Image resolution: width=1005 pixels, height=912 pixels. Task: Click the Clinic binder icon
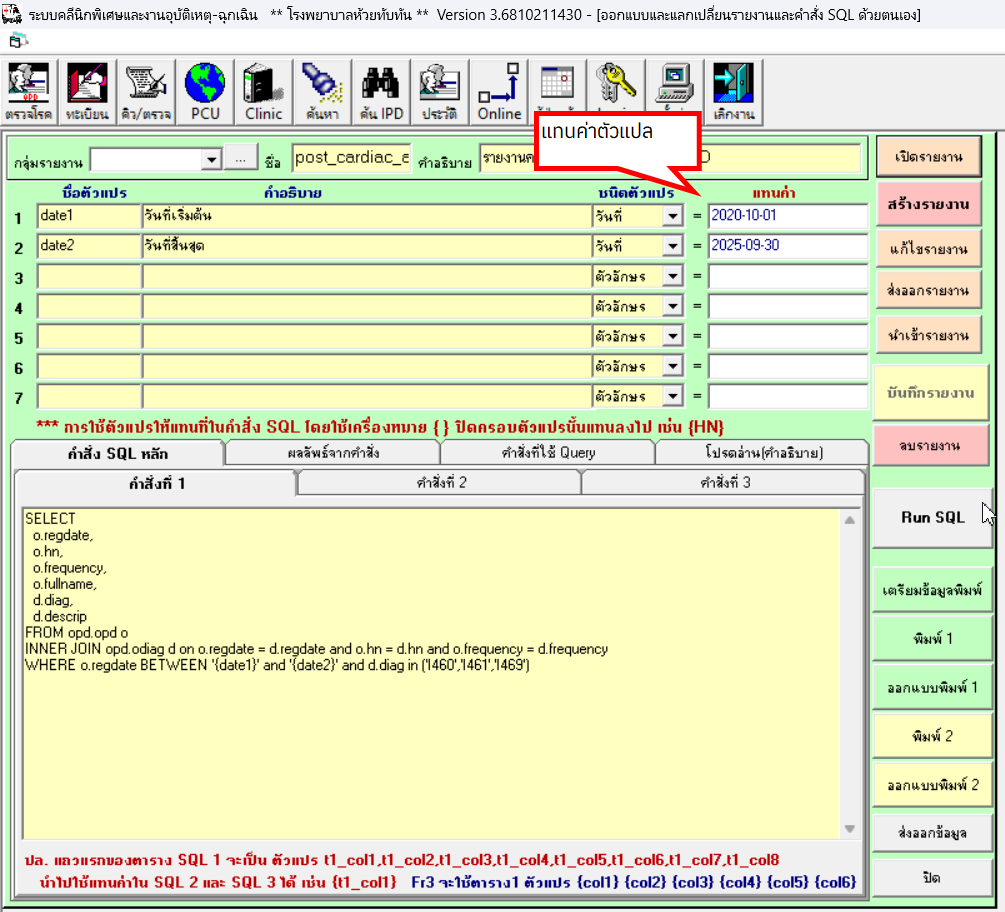(264, 92)
